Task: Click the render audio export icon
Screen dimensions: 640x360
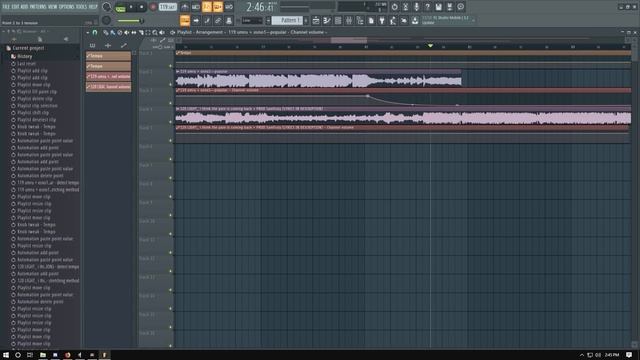Action: tap(449, 7)
